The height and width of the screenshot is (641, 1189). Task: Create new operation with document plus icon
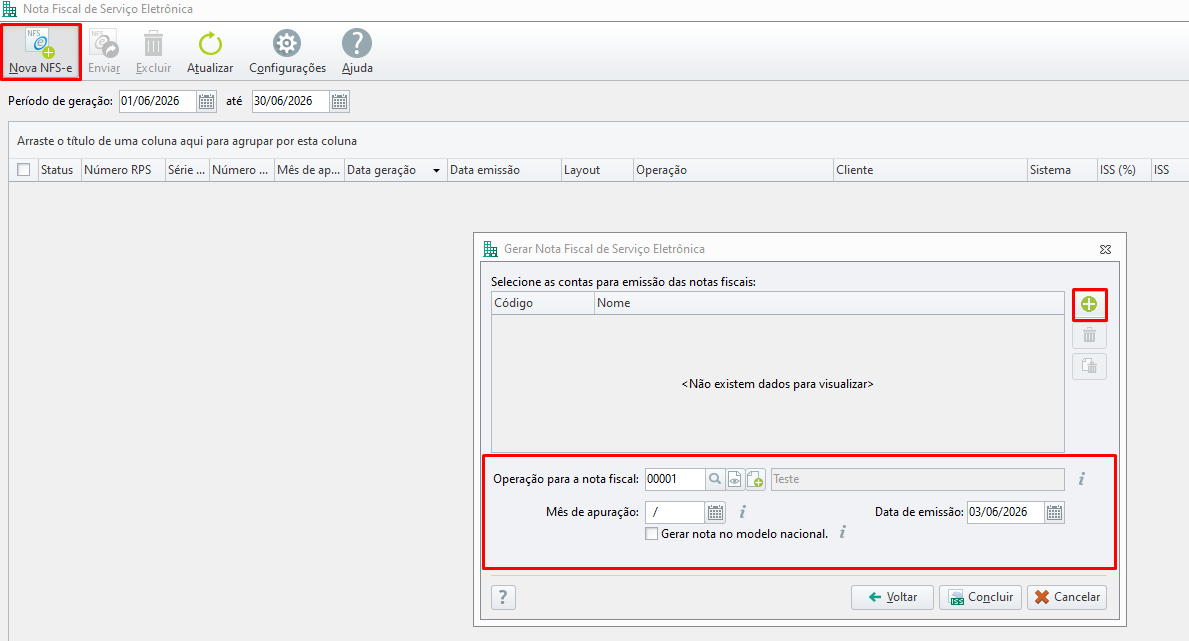755,479
